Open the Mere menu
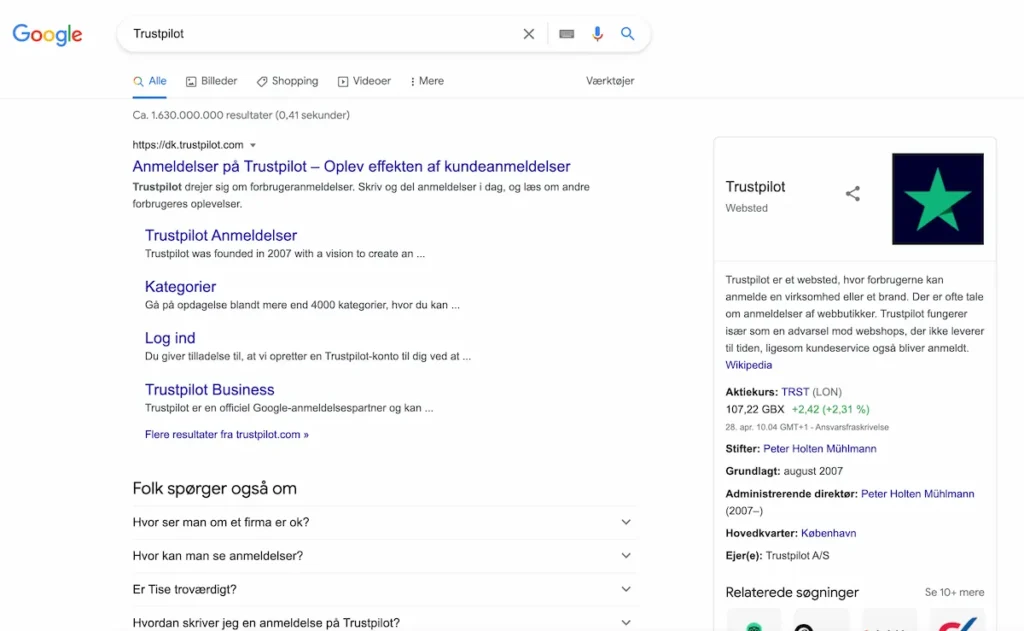 pyautogui.click(x=426, y=81)
